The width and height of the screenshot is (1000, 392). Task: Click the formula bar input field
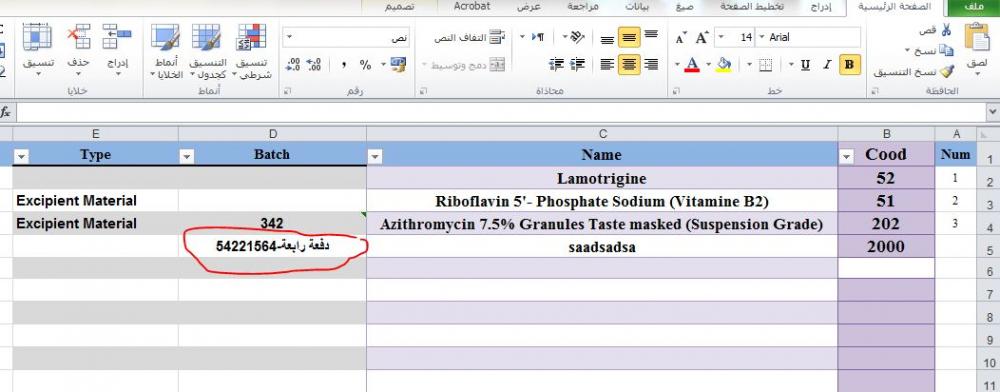coord(501,112)
